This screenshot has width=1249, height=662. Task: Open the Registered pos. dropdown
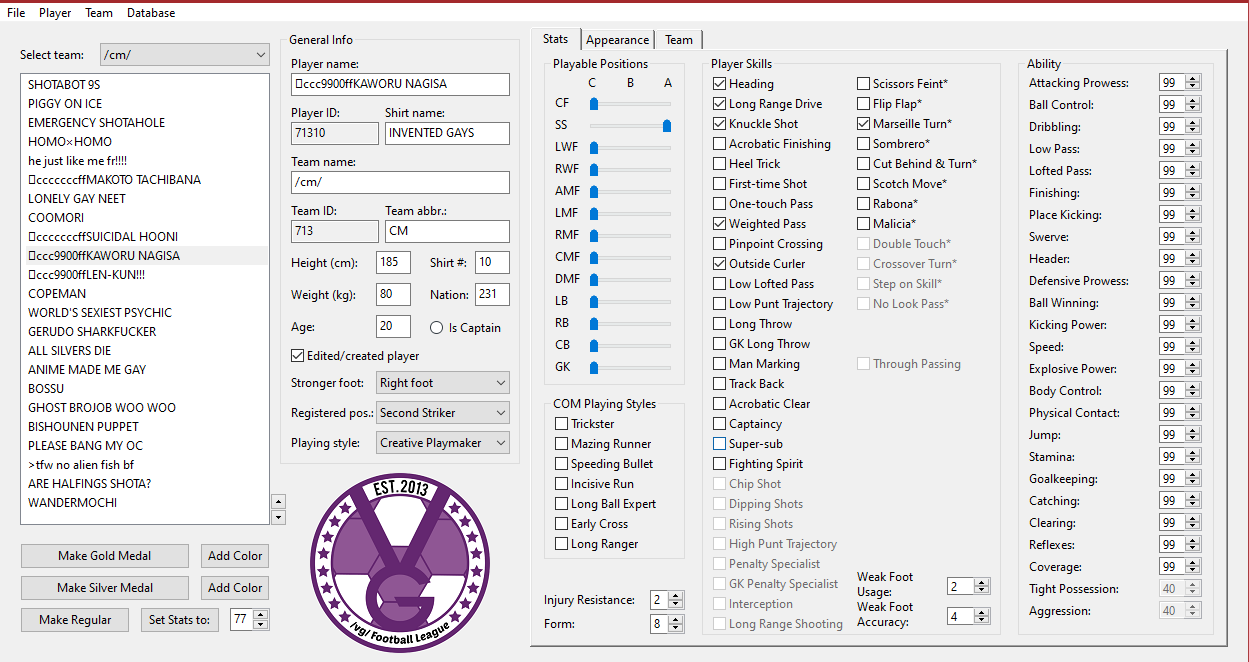(x=443, y=412)
